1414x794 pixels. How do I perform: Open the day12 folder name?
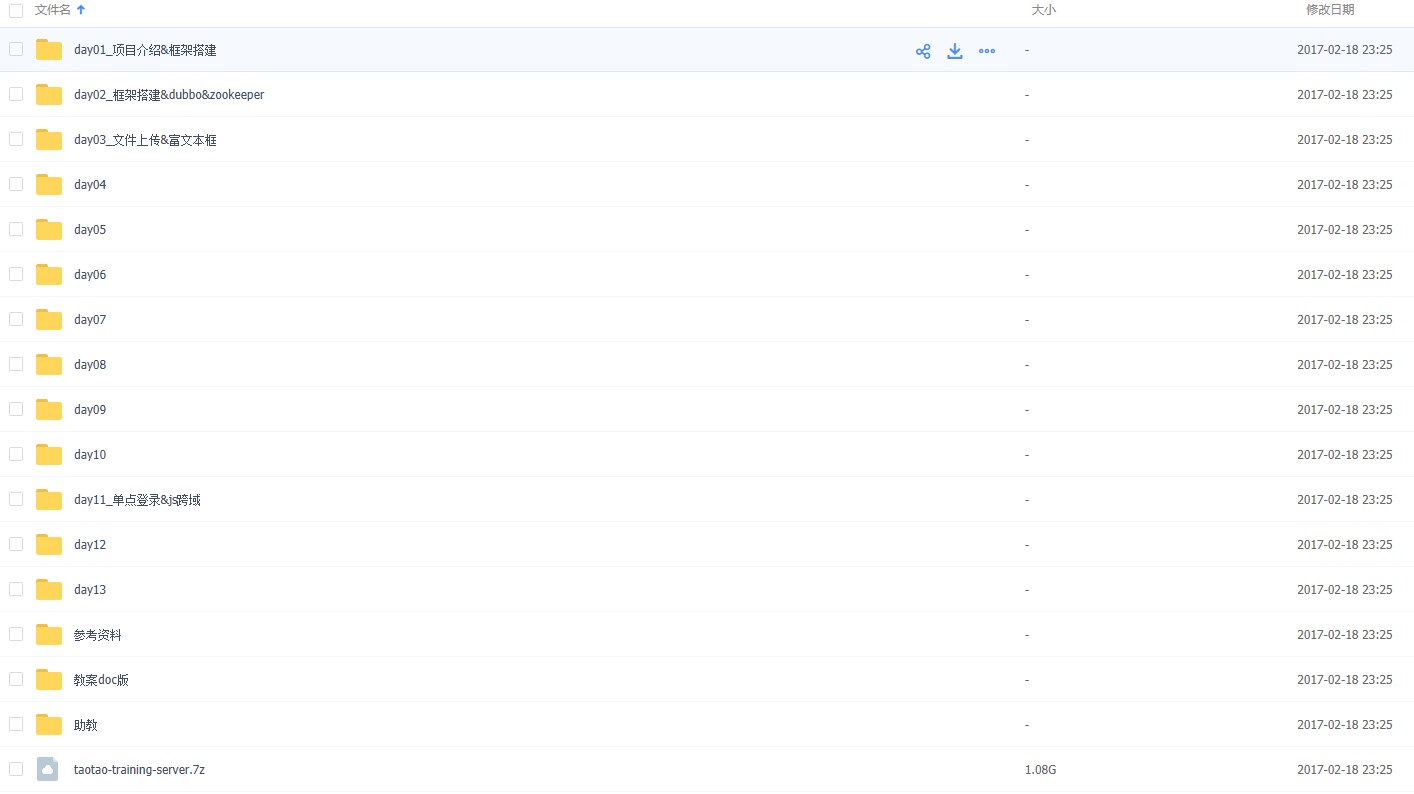pos(90,545)
